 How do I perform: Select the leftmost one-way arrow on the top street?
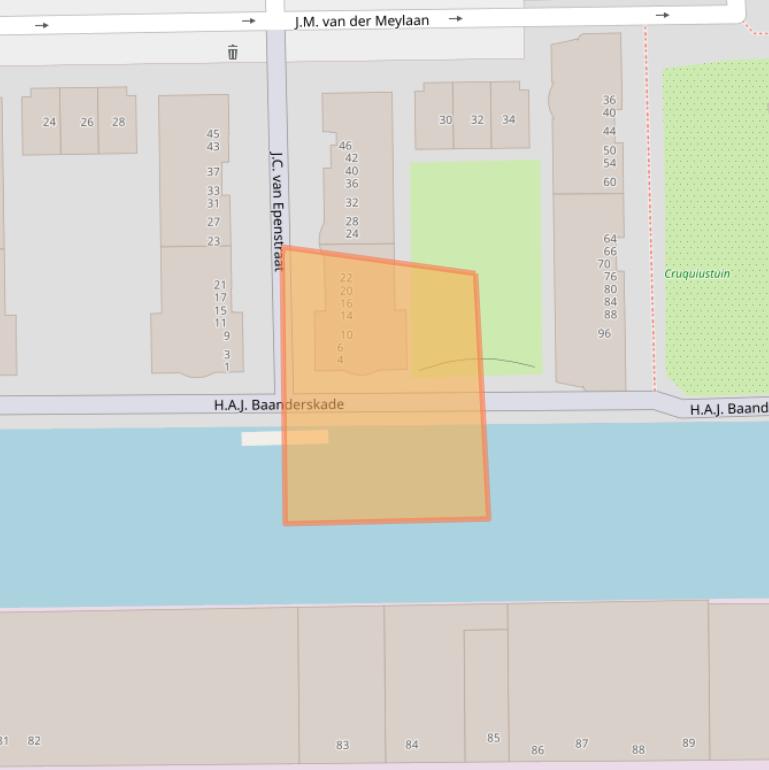point(41,26)
